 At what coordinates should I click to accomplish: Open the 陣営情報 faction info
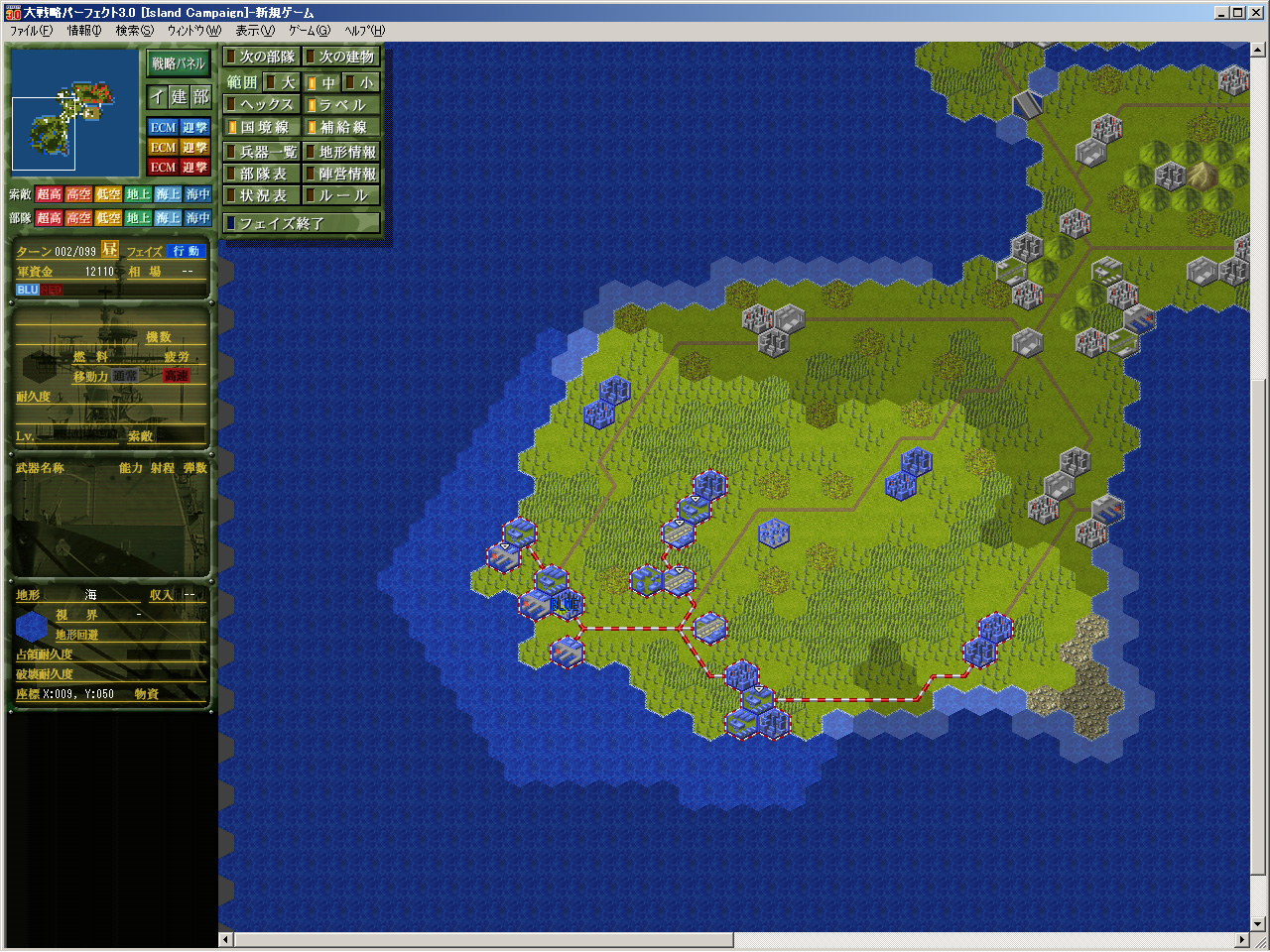tap(341, 174)
